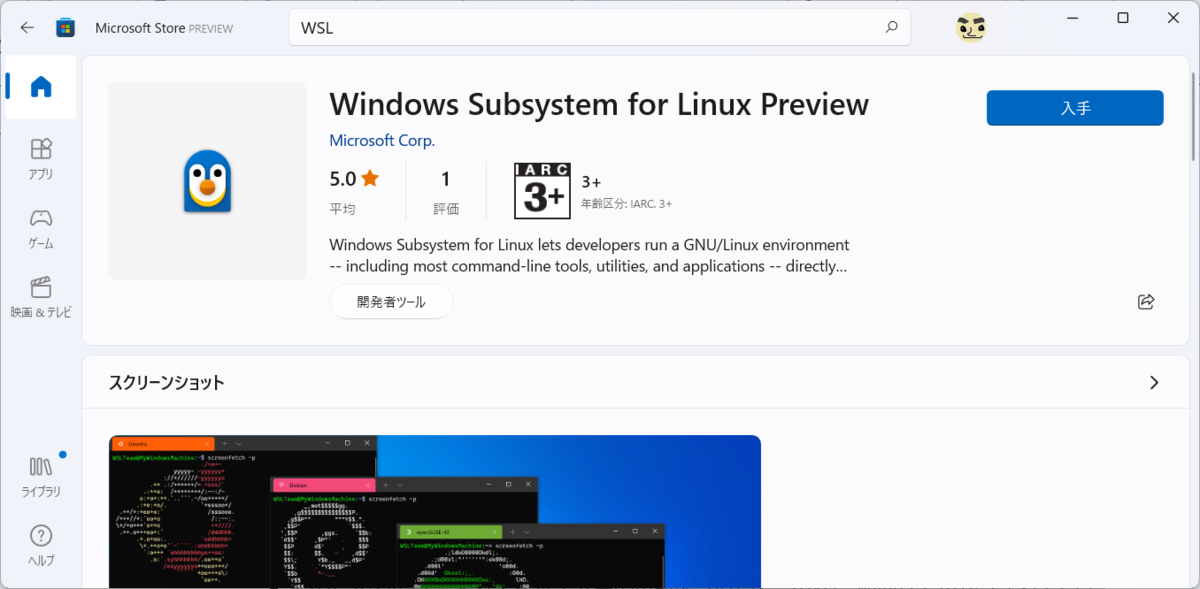Open the アプリ section in sidebar
Viewport: 1200px width, 589px height.
(41, 159)
